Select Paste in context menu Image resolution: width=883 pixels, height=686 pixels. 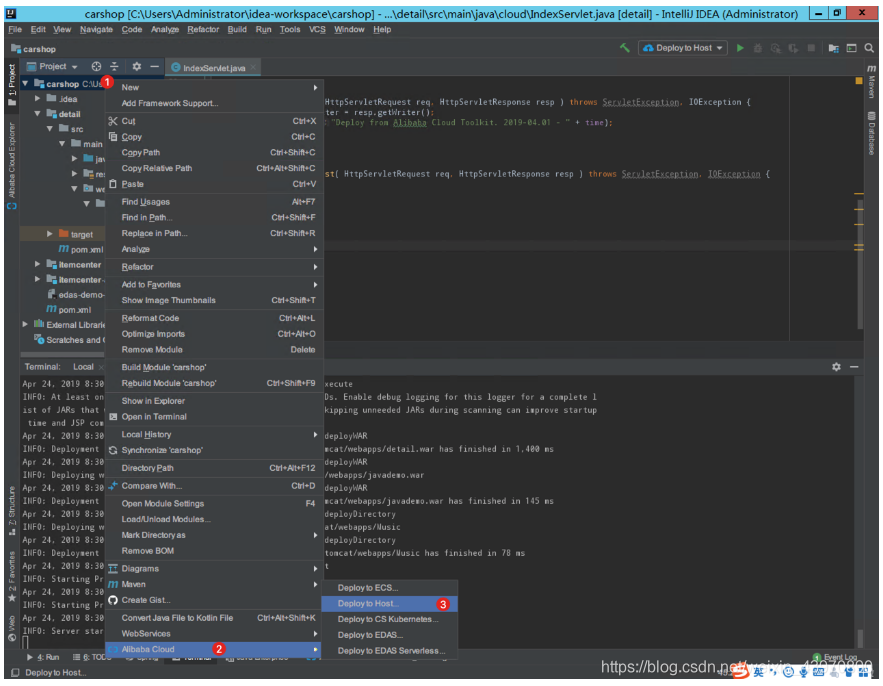(214, 184)
